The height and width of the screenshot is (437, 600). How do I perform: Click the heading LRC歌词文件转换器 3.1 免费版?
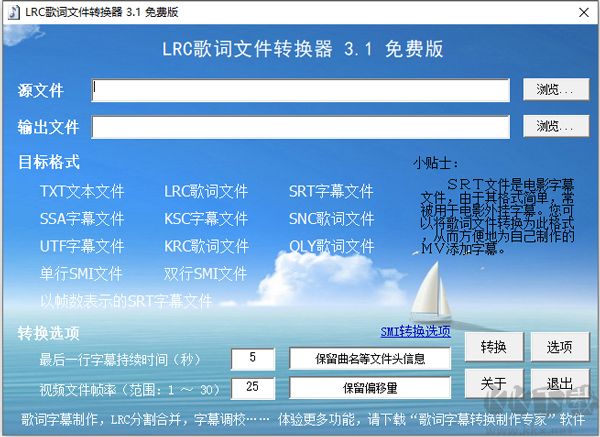(x=303, y=49)
